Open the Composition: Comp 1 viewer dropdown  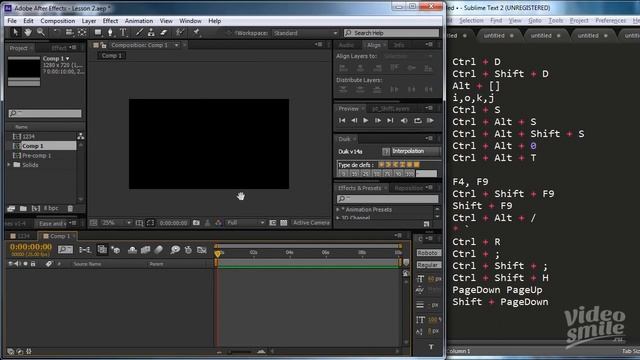[176, 45]
